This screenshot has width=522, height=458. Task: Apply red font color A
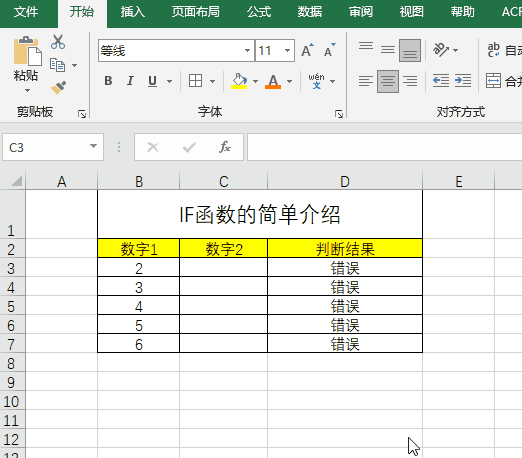point(273,81)
